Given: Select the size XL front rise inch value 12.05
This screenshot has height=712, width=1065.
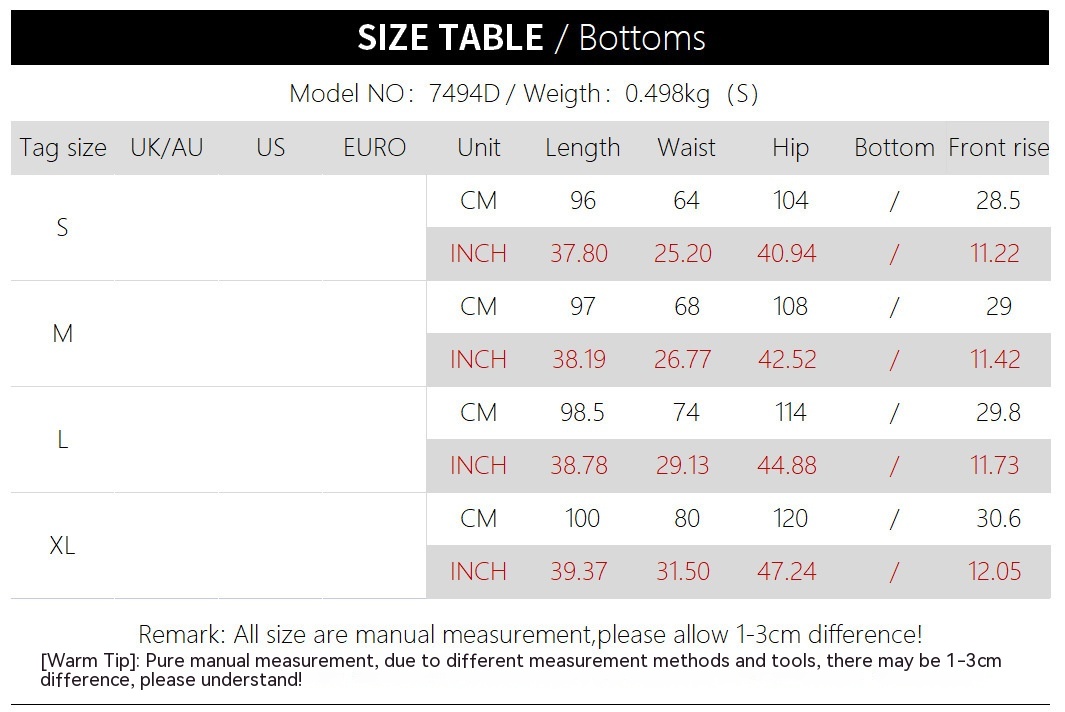Looking at the screenshot, I should (x=995, y=572).
